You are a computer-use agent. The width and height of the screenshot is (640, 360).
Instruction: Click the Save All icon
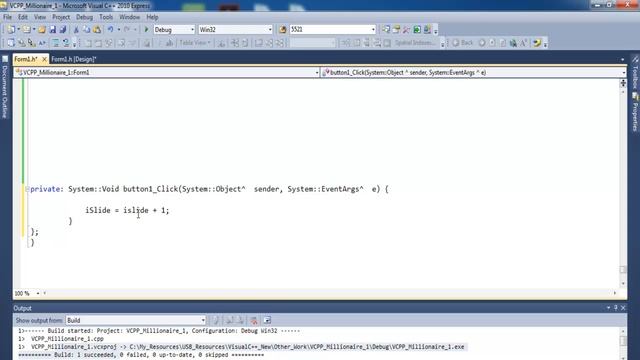(63, 29)
